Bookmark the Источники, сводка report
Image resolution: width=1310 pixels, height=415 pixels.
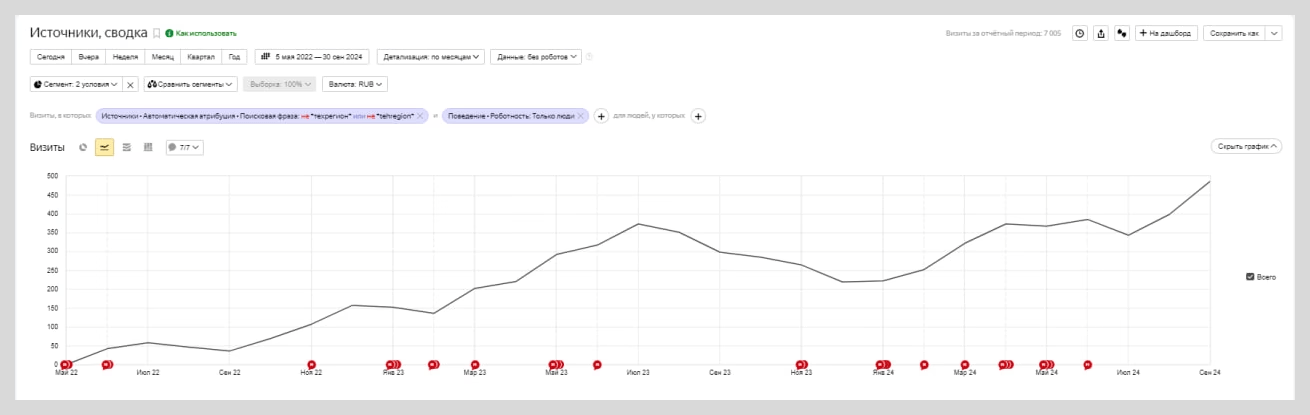[x=156, y=33]
